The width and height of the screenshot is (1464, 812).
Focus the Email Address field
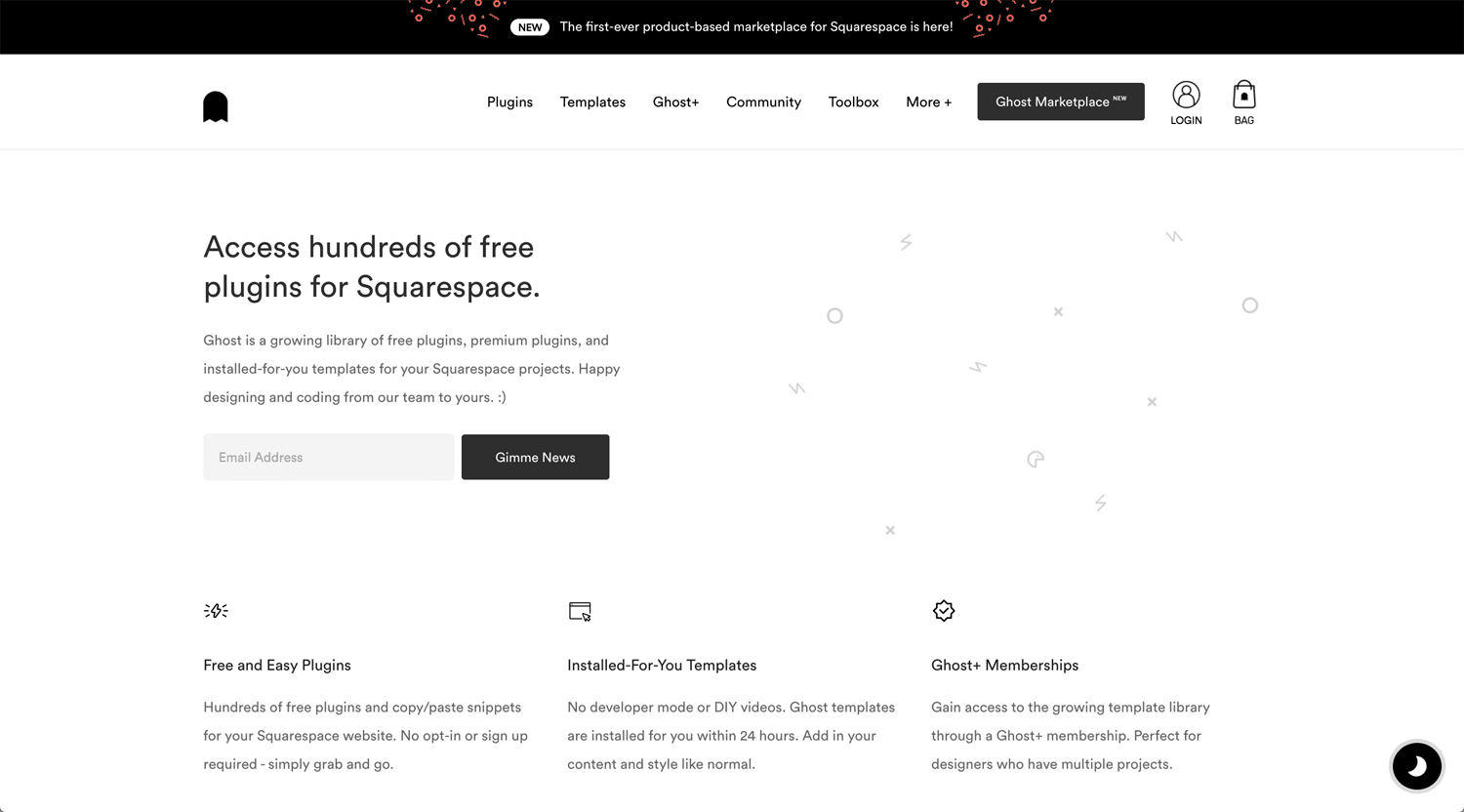pyautogui.click(x=328, y=457)
